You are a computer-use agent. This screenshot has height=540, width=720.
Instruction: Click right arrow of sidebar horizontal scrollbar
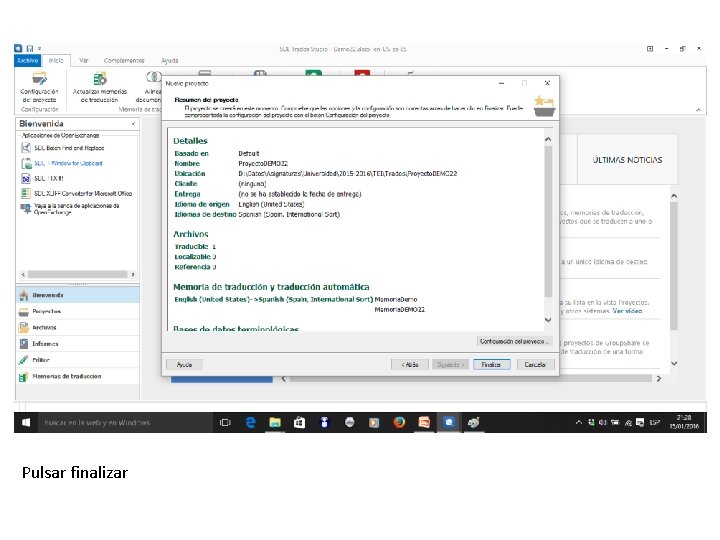[x=133, y=274]
